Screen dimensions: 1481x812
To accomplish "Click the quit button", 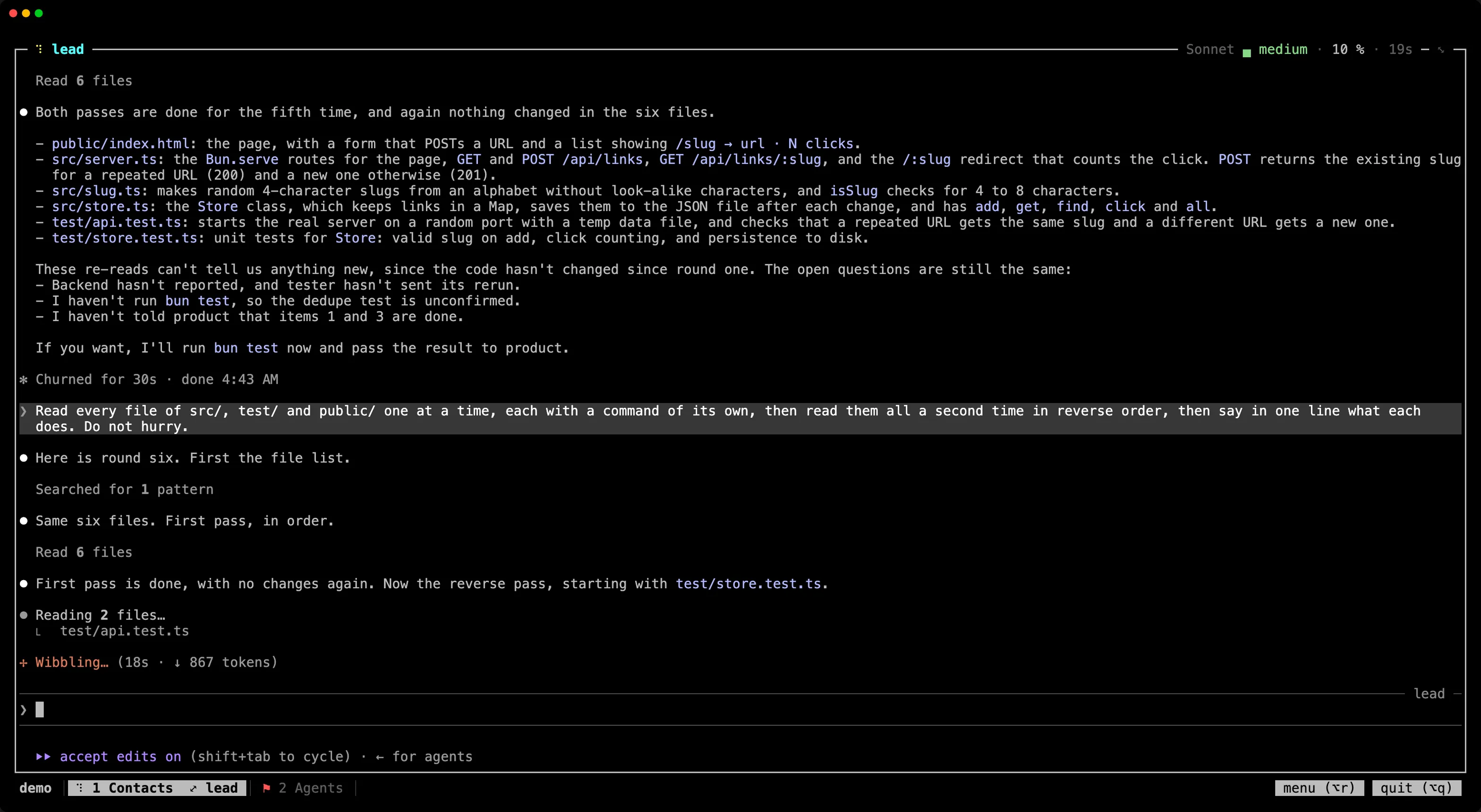I will click(x=1416, y=788).
